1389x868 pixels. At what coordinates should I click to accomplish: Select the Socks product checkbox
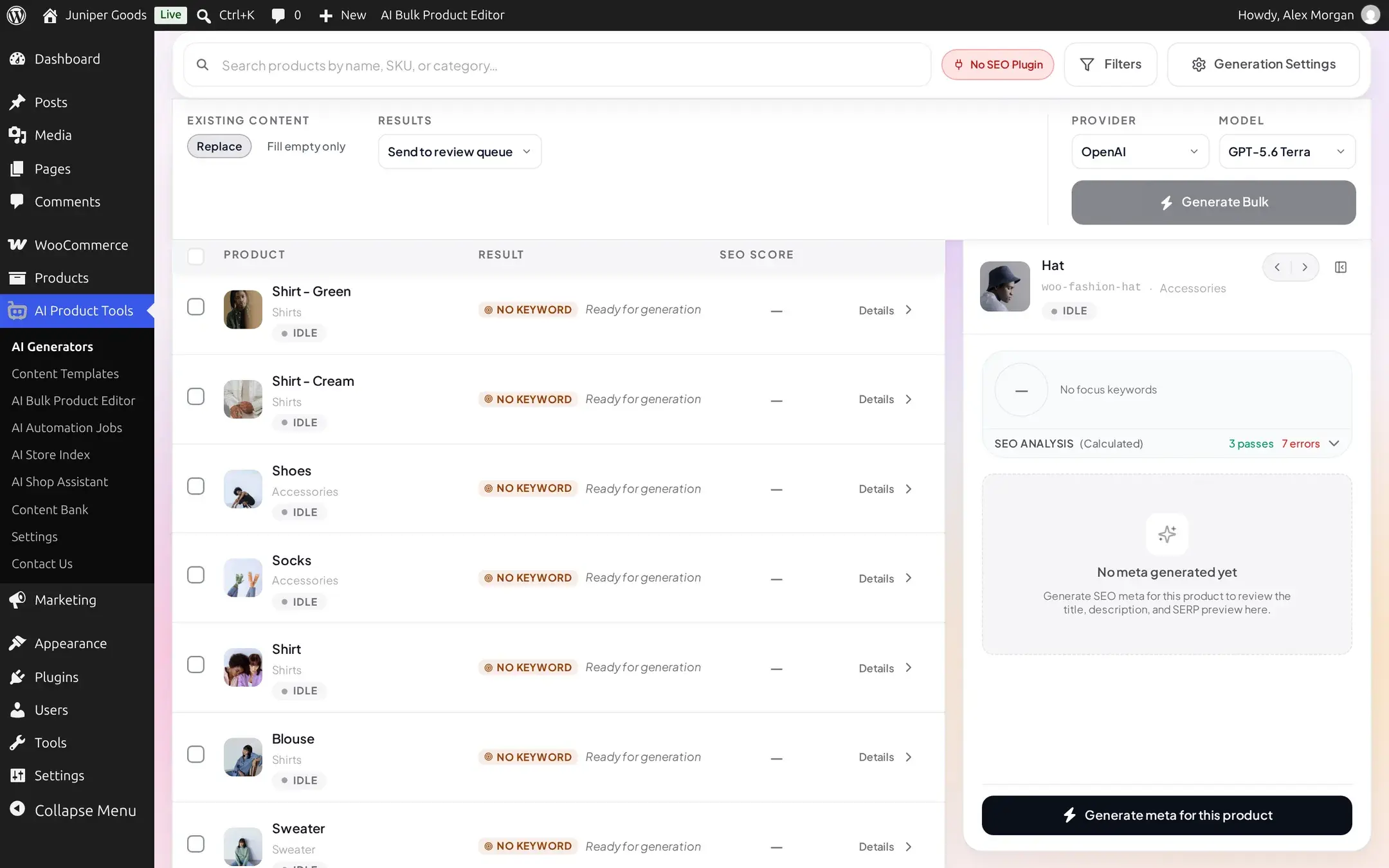pyautogui.click(x=195, y=575)
